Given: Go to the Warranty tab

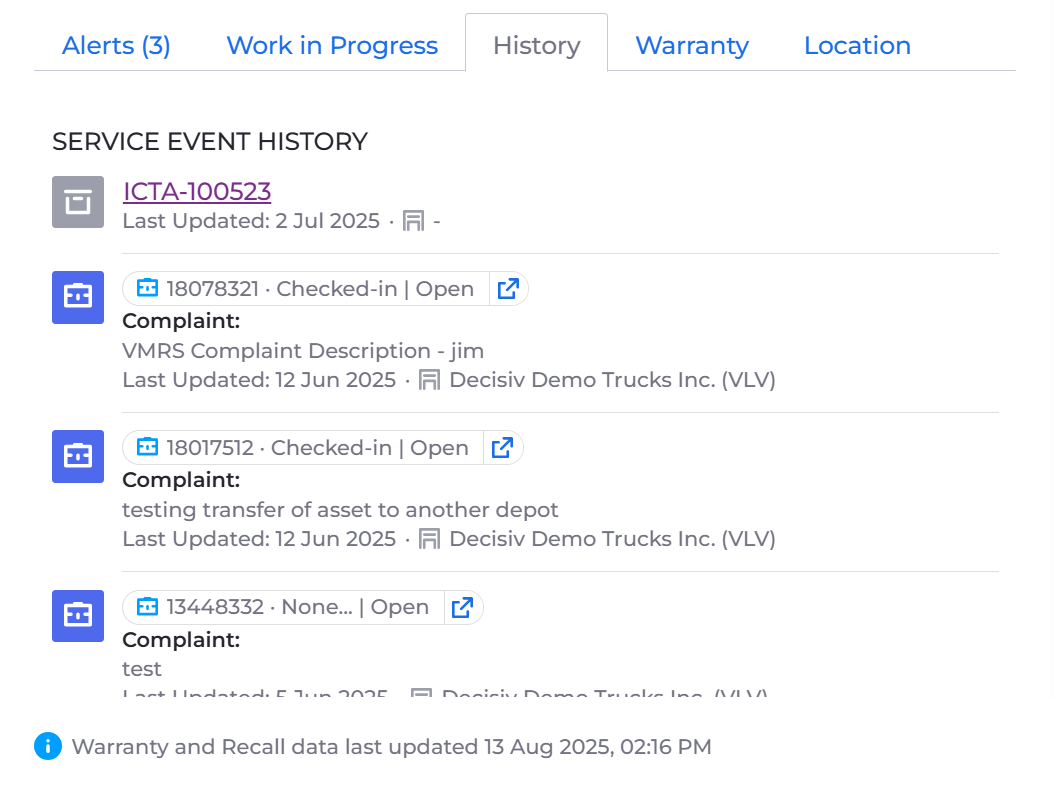Looking at the screenshot, I should (692, 46).
